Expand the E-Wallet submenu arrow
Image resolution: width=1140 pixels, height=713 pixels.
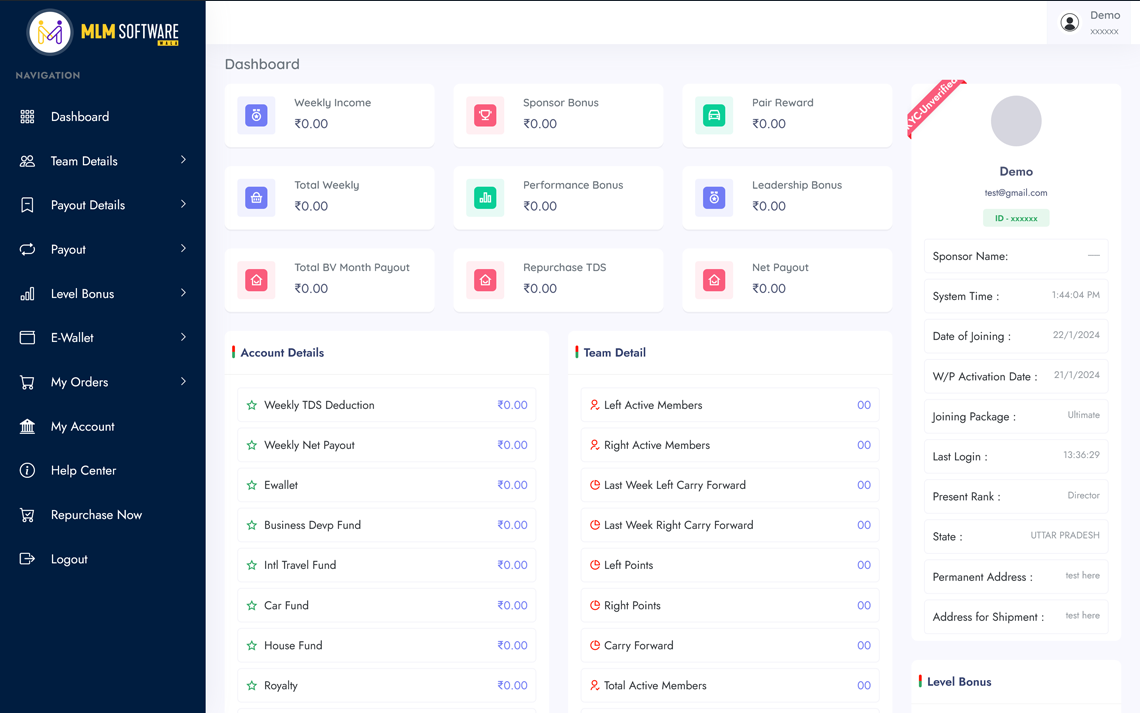183,338
